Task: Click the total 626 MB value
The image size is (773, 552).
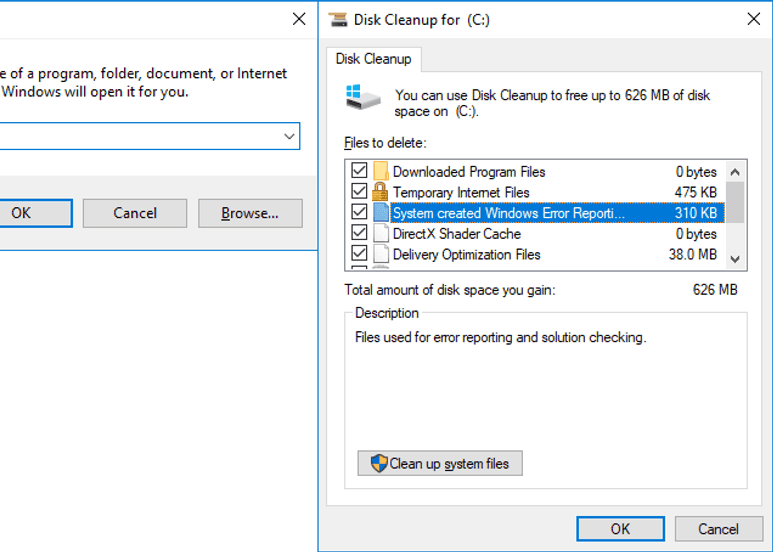Action: (715, 289)
